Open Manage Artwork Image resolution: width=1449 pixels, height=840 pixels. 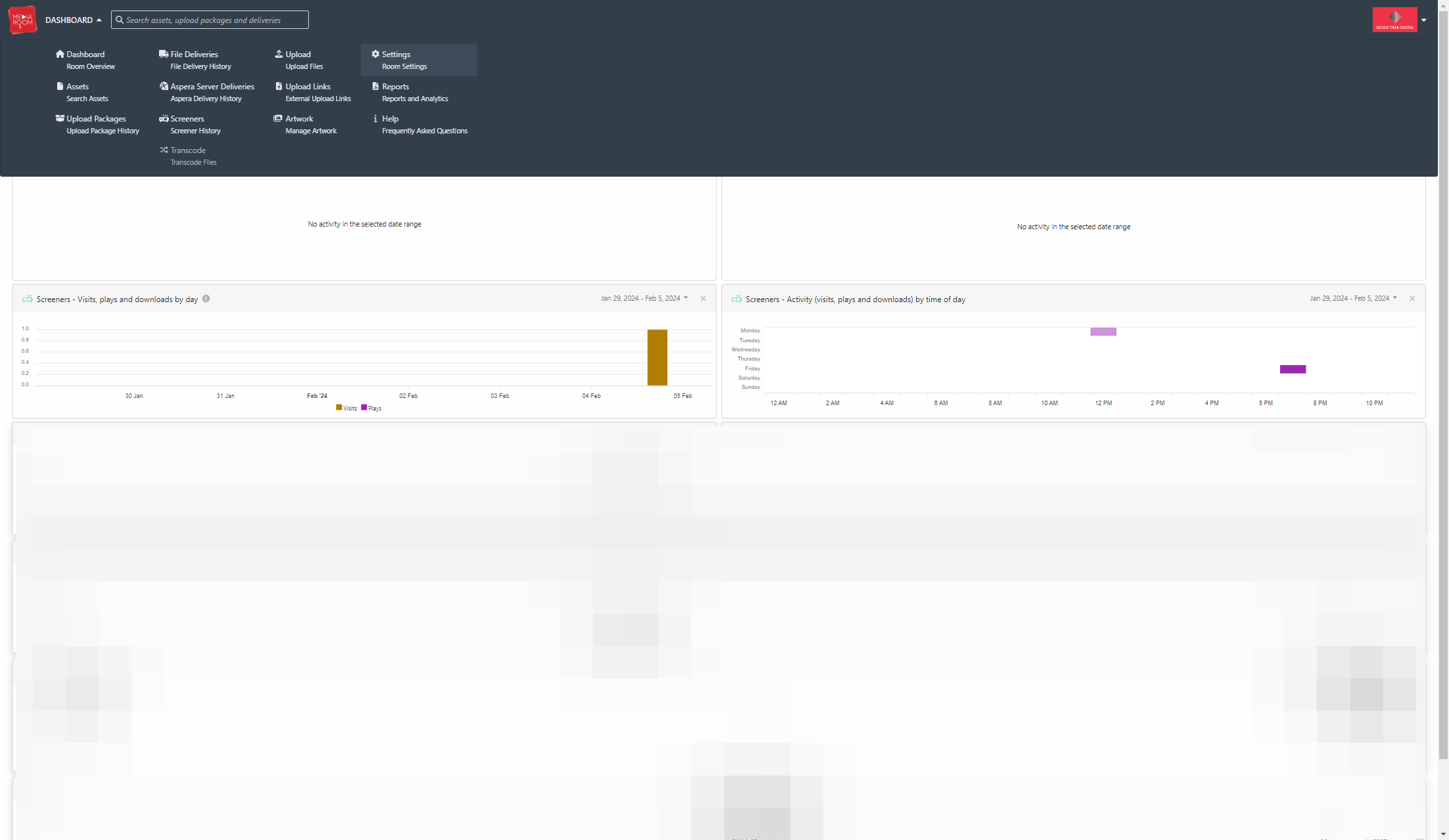tap(311, 131)
